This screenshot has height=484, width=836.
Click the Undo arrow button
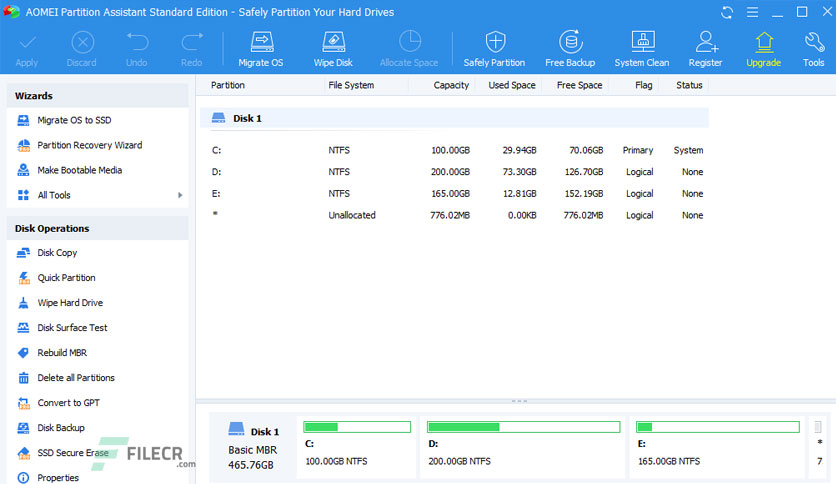click(x=136, y=49)
